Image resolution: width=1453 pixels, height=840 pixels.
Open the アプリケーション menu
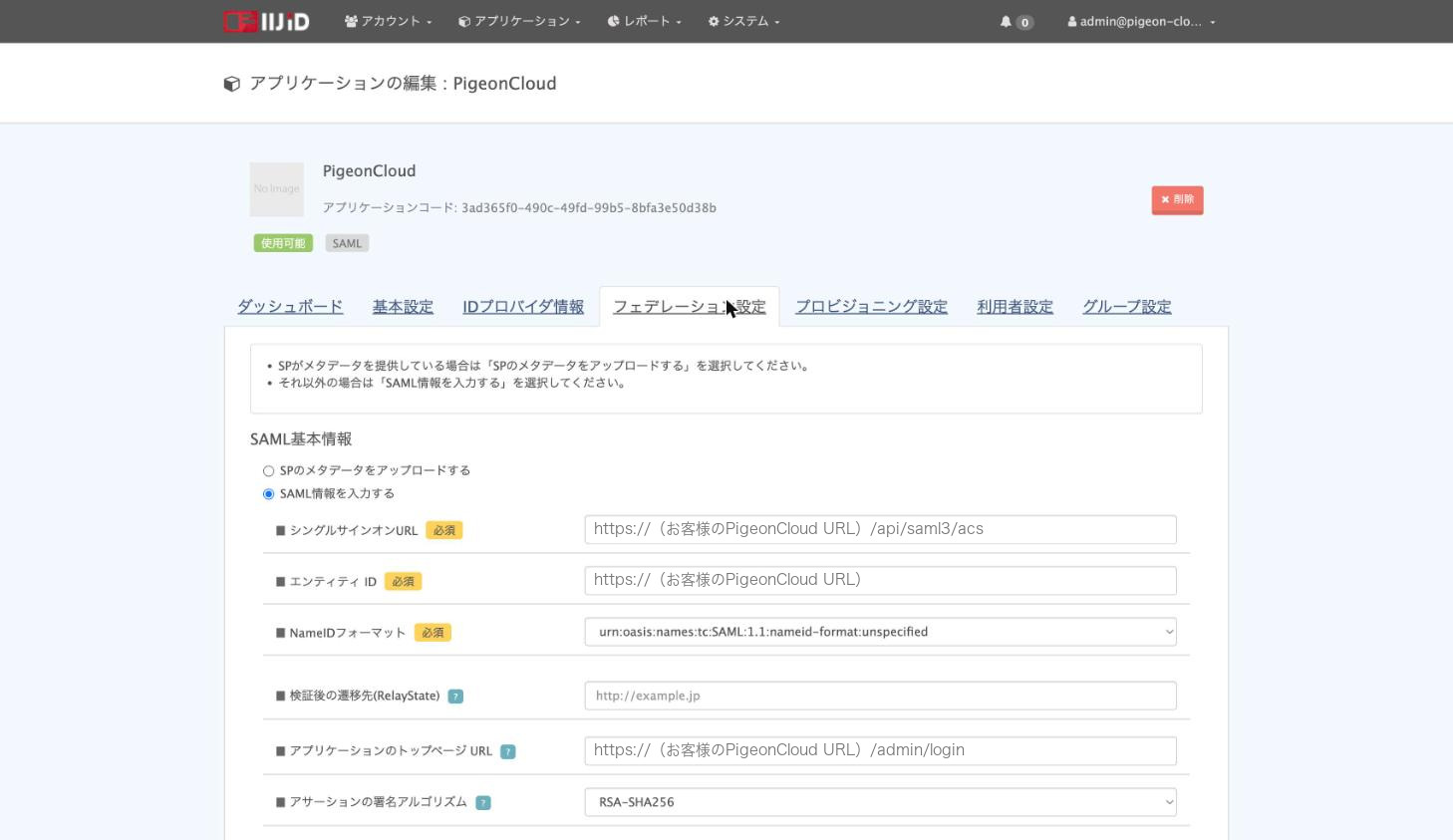(519, 21)
